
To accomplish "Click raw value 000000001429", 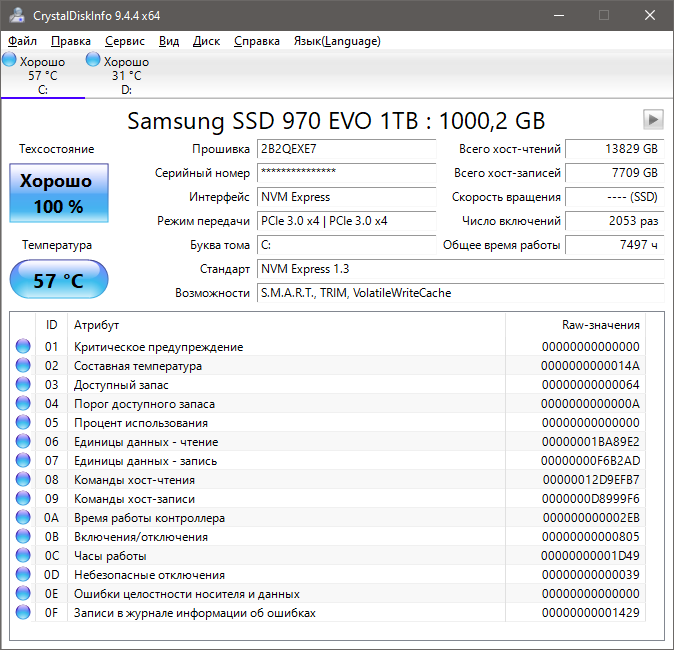I will tap(591, 612).
